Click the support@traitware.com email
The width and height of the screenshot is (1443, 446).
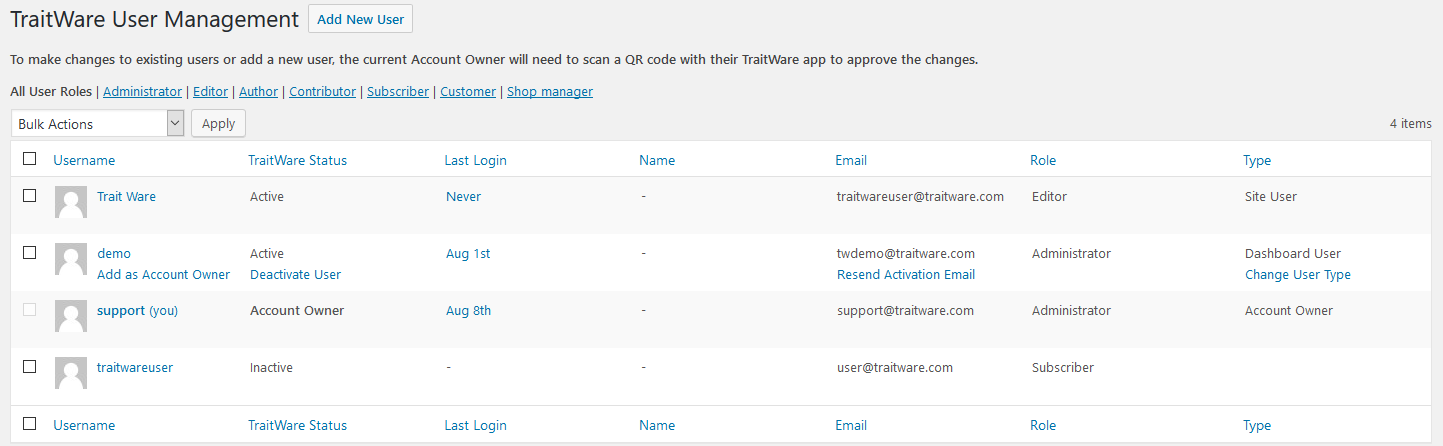(x=905, y=311)
